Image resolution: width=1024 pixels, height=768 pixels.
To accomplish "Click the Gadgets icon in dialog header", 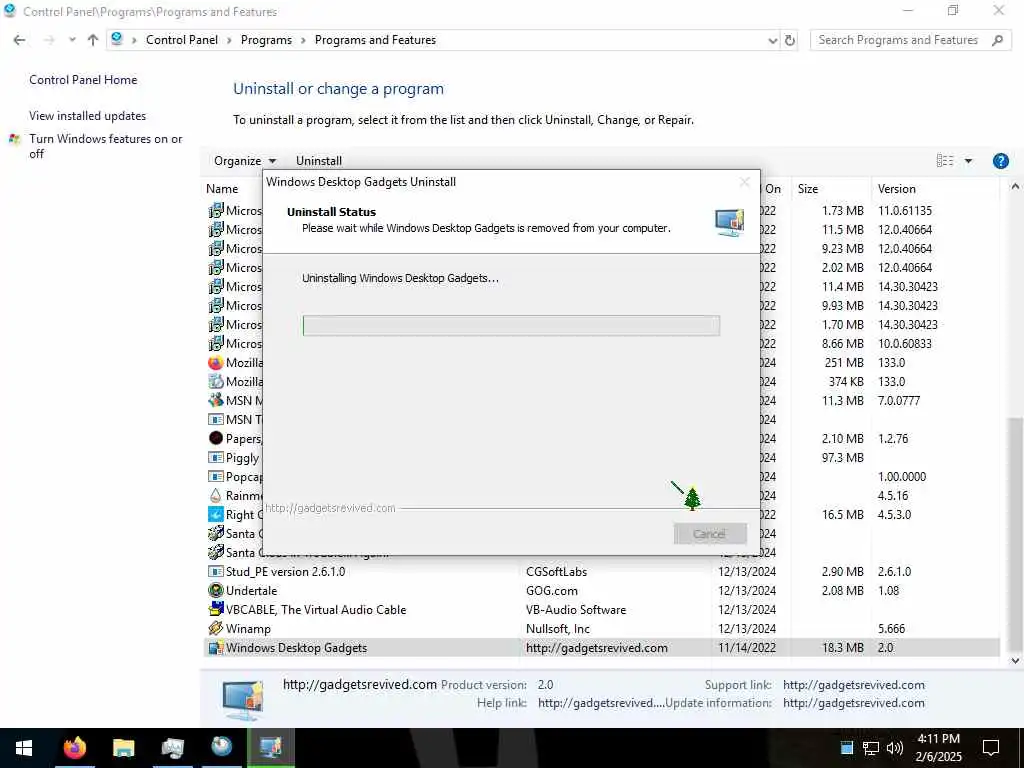I will point(729,223).
